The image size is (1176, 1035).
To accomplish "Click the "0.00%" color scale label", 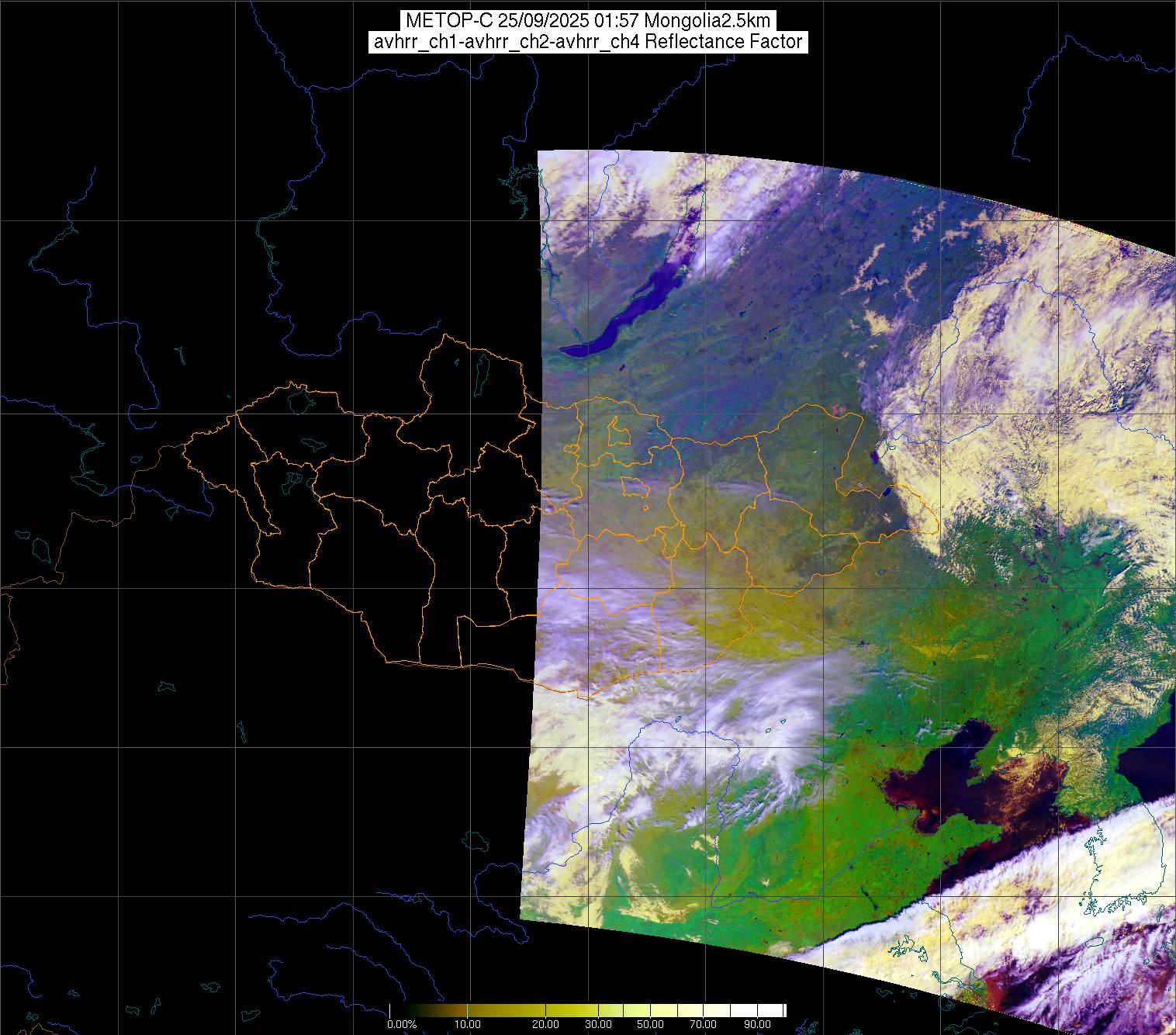I will tap(402, 1024).
